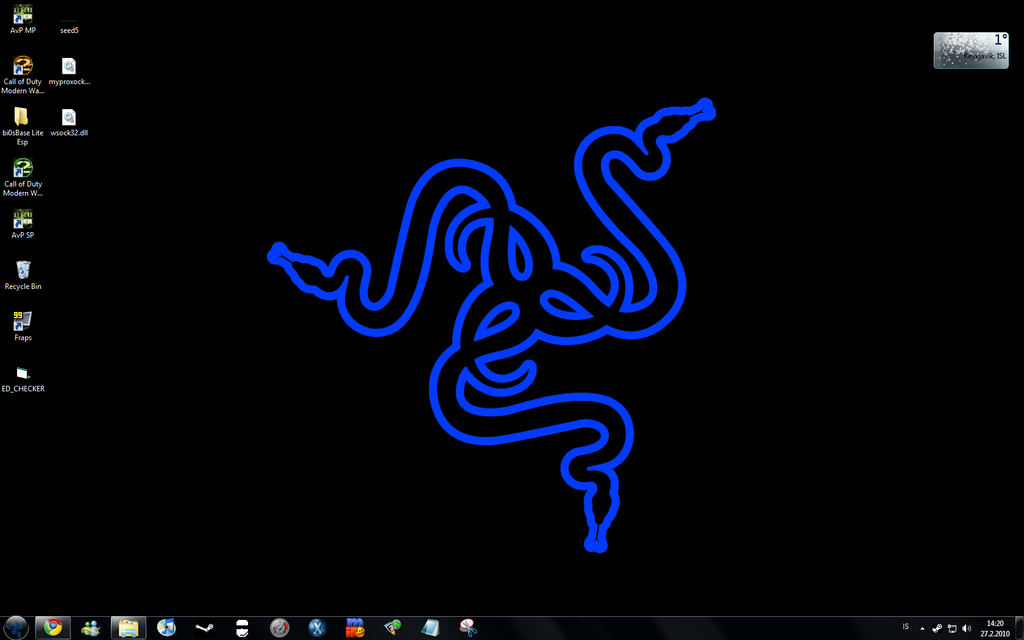Open the Notepad icon in the taskbar
Viewport: 1024px width, 640px height.
[430, 628]
